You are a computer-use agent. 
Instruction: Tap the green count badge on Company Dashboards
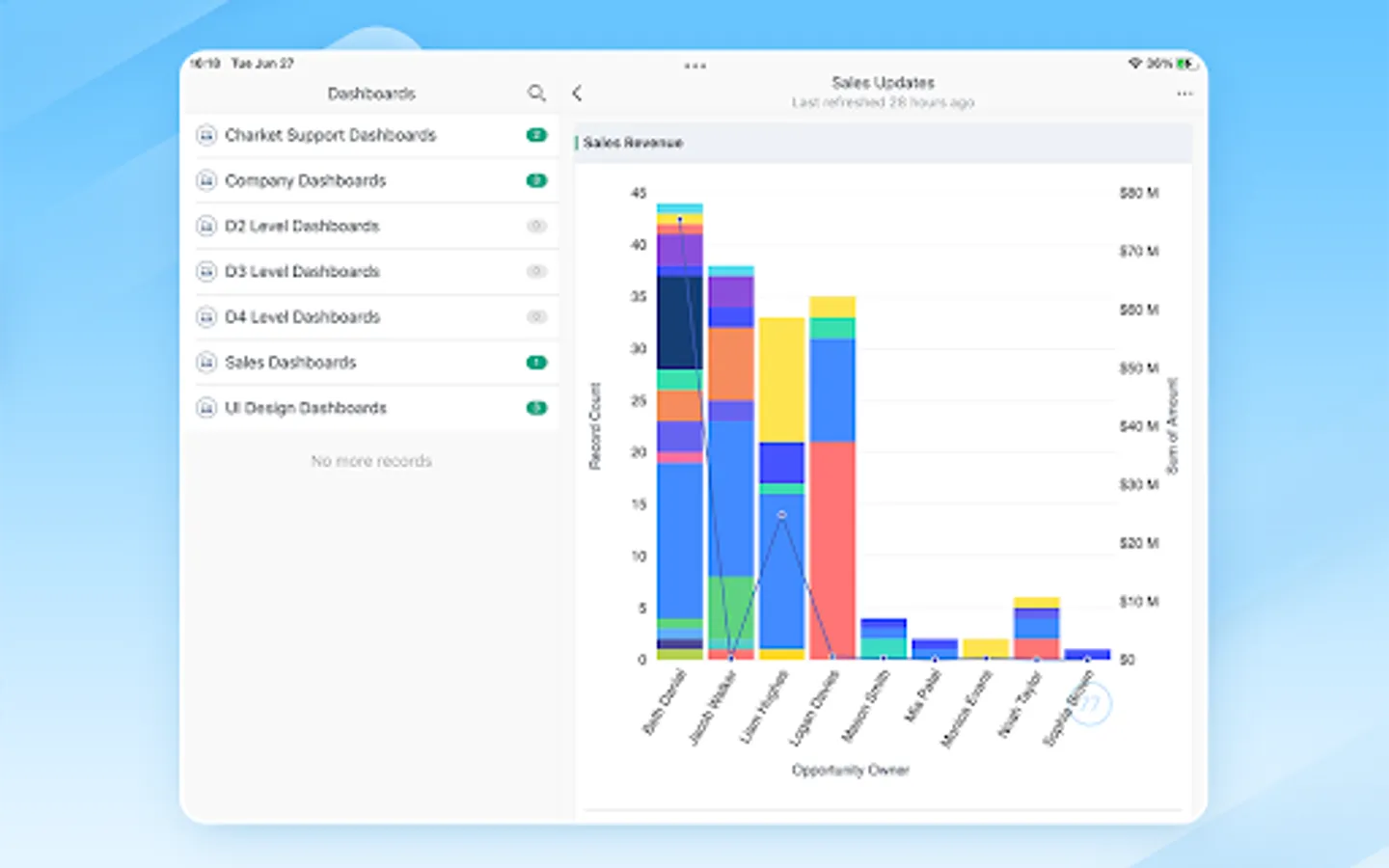pos(536,180)
